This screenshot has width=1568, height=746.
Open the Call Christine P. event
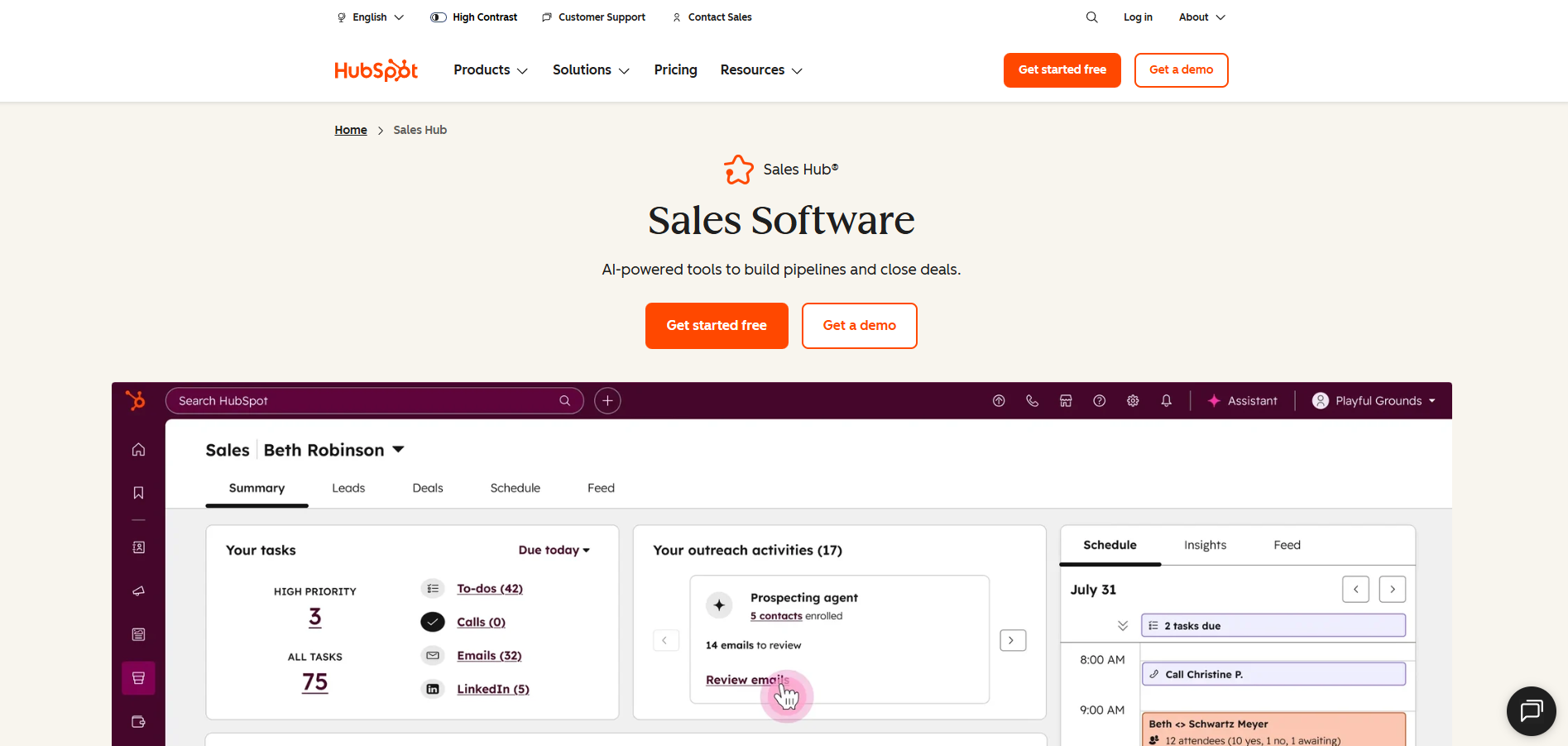coord(1273,674)
